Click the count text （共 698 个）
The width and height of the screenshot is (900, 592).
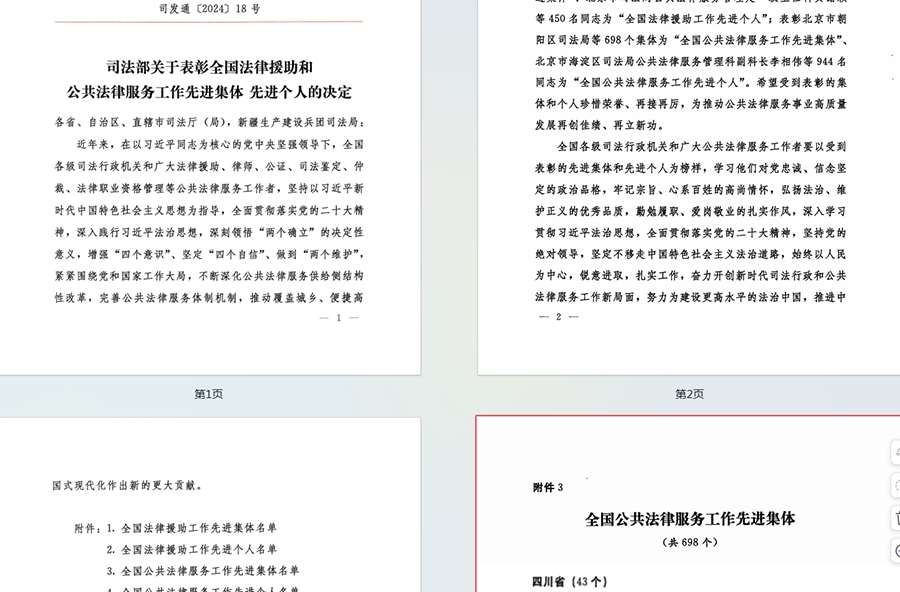(690, 542)
